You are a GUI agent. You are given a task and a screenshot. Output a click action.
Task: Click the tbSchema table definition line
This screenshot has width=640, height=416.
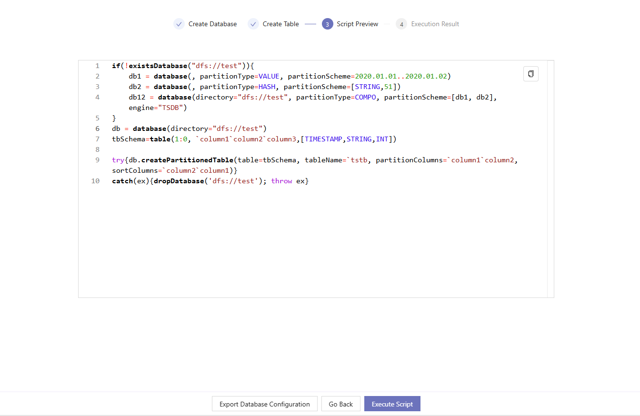(x=254, y=139)
